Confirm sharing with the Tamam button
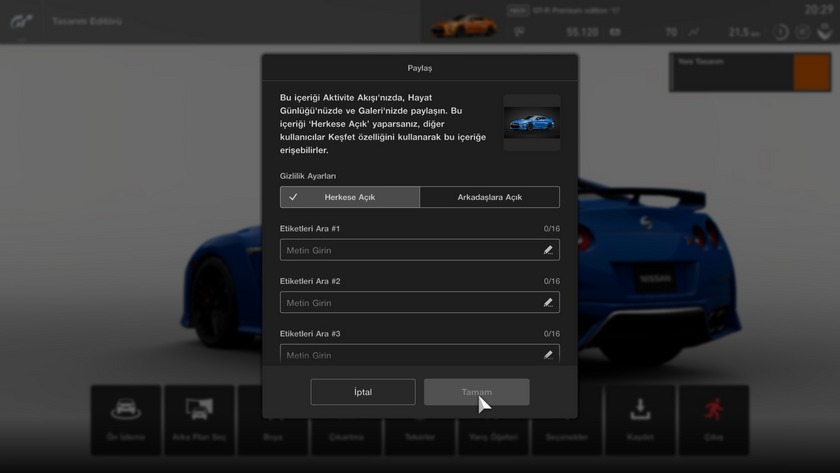Viewport: 840px width, 473px height. point(476,392)
